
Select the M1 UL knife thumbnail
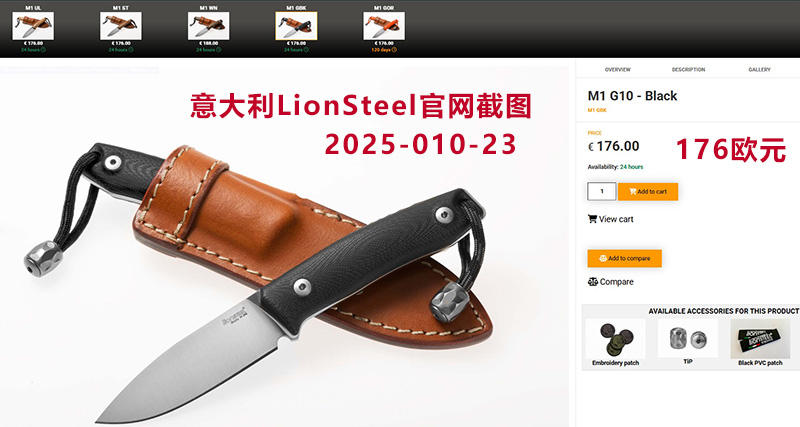[x=33, y=26]
